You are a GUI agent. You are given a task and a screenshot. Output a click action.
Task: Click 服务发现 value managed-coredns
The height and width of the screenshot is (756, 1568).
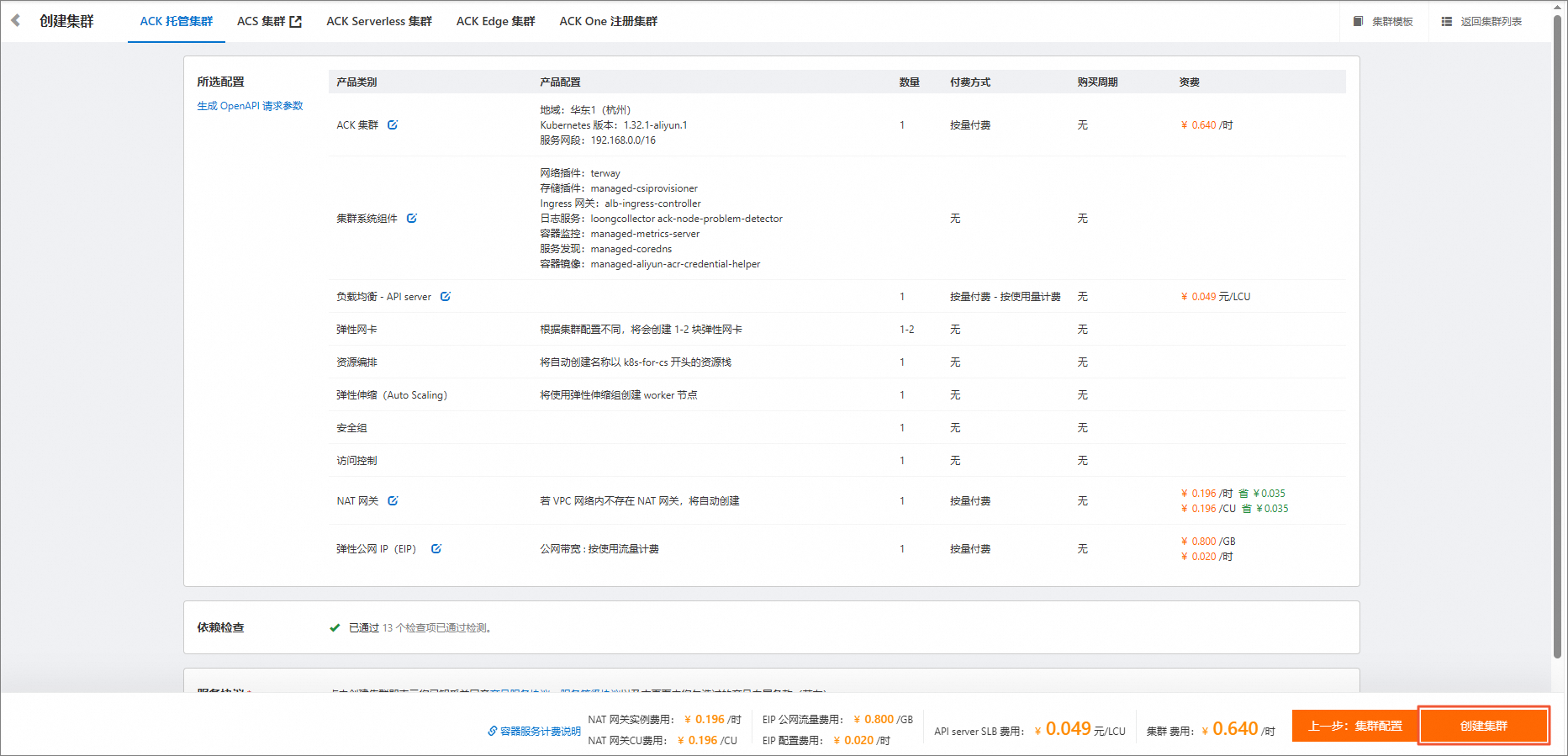pyautogui.click(x=631, y=249)
